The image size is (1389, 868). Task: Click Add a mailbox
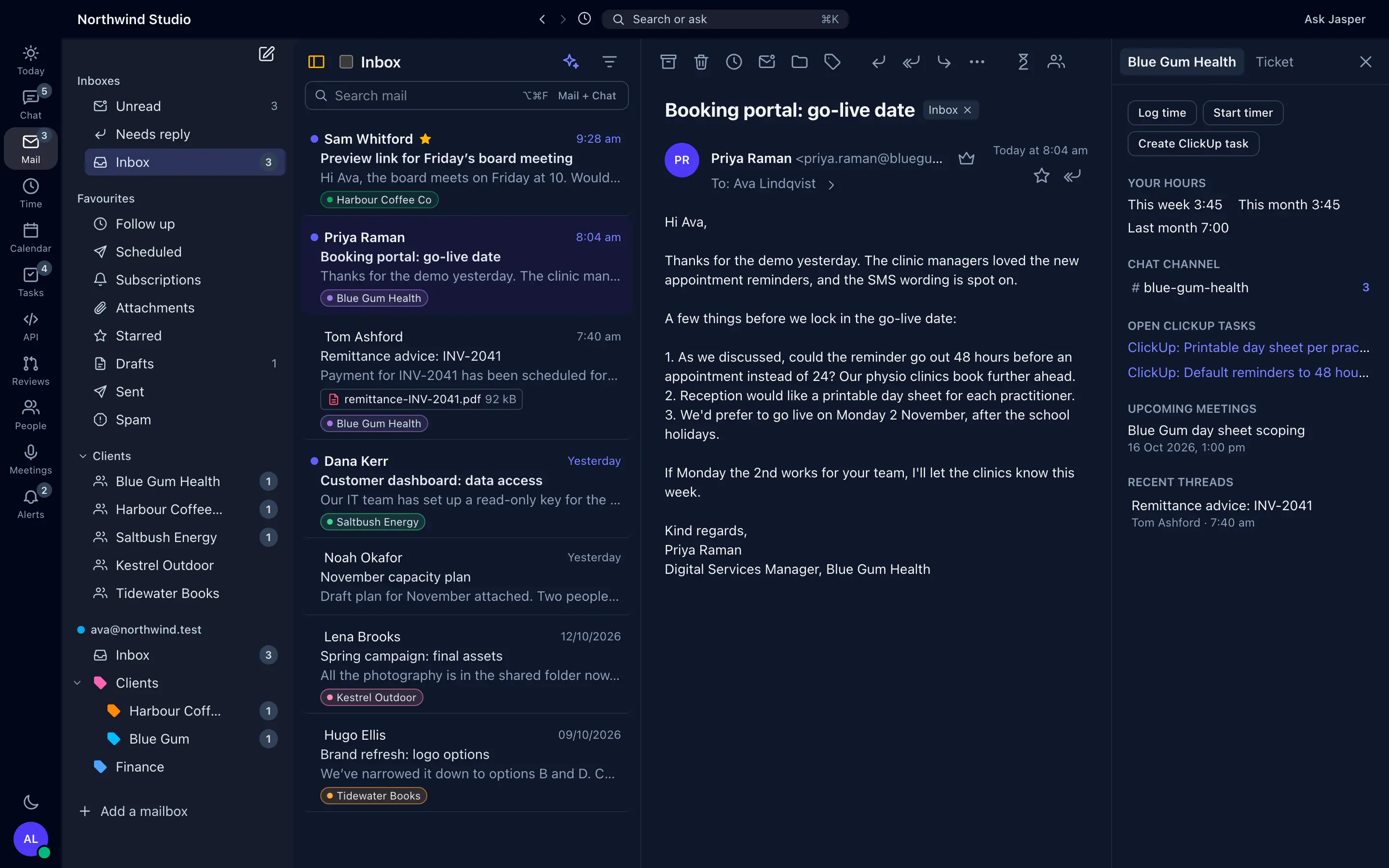[x=133, y=811]
